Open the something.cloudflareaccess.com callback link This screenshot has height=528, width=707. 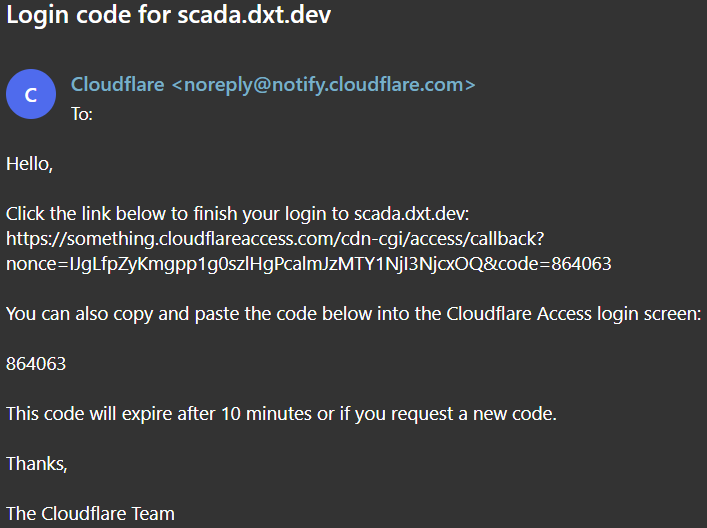click(274, 238)
